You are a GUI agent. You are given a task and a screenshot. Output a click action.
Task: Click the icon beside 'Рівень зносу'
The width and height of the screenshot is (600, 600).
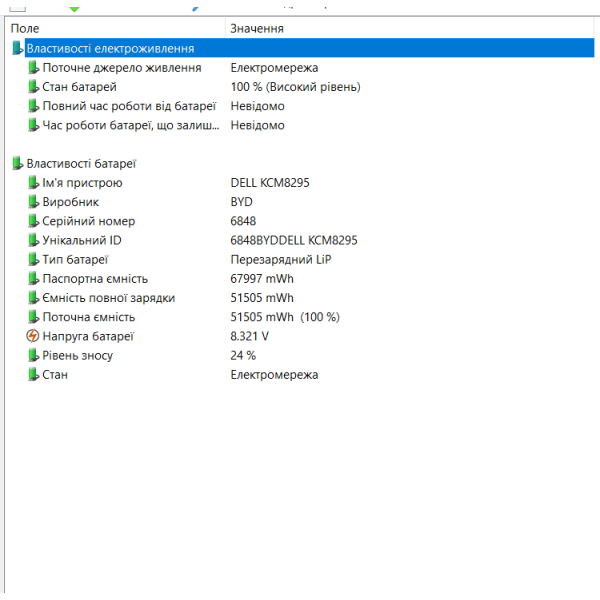(33, 355)
